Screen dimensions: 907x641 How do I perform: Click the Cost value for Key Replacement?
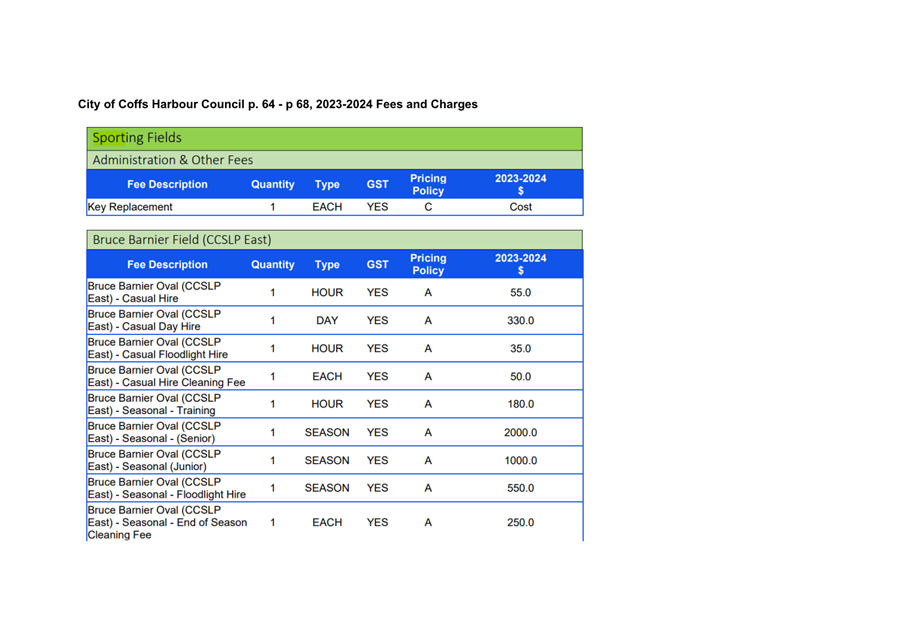pos(521,207)
